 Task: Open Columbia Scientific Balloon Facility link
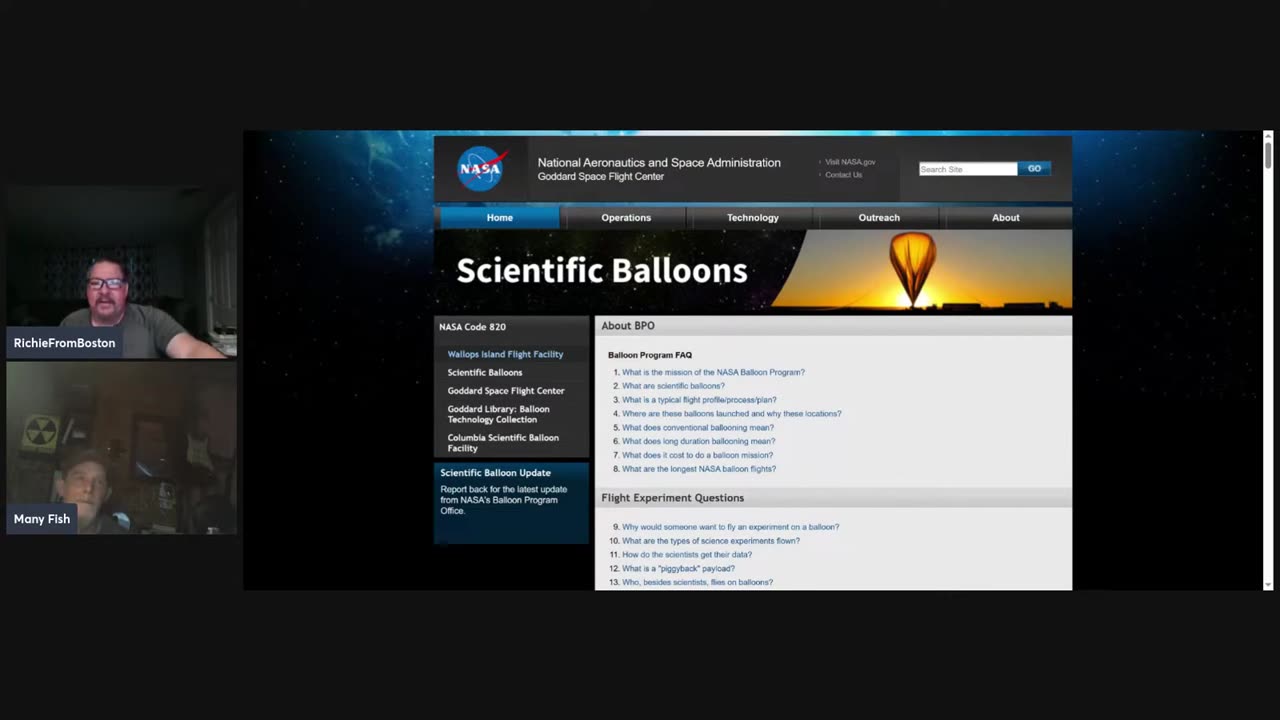coord(503,443)
